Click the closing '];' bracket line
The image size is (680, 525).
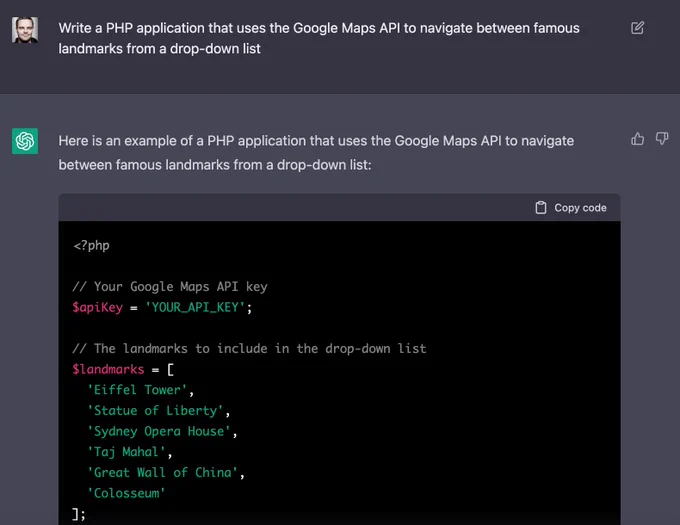tap(79, 514)
